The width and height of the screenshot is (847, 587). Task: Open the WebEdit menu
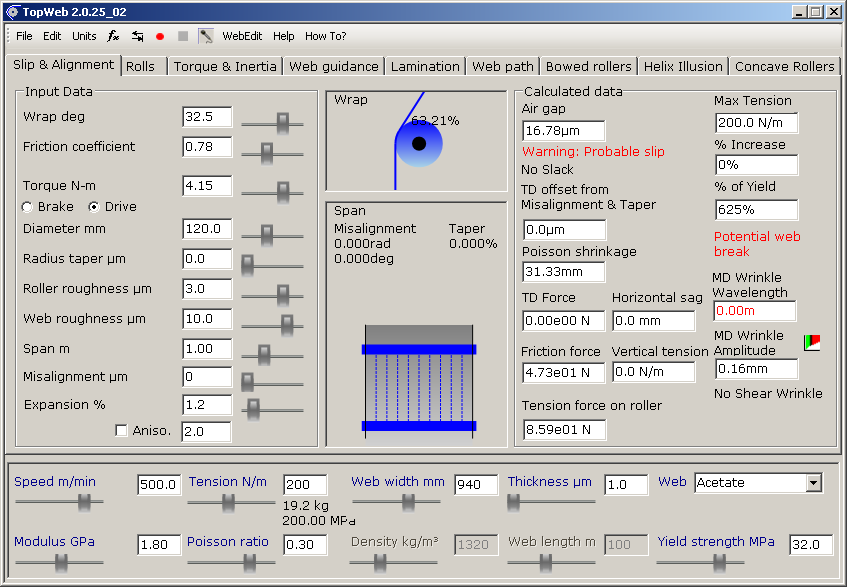[x=242, y=36]
